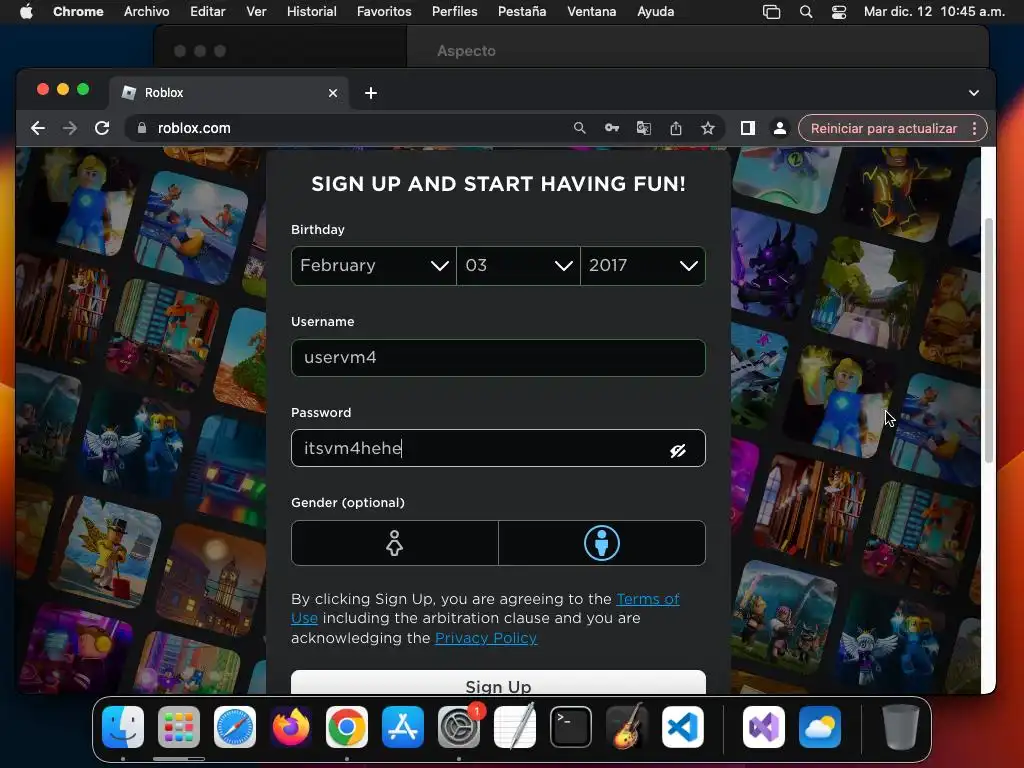
Task: Open Control Center in menu bar
Action: coord(839,12)
